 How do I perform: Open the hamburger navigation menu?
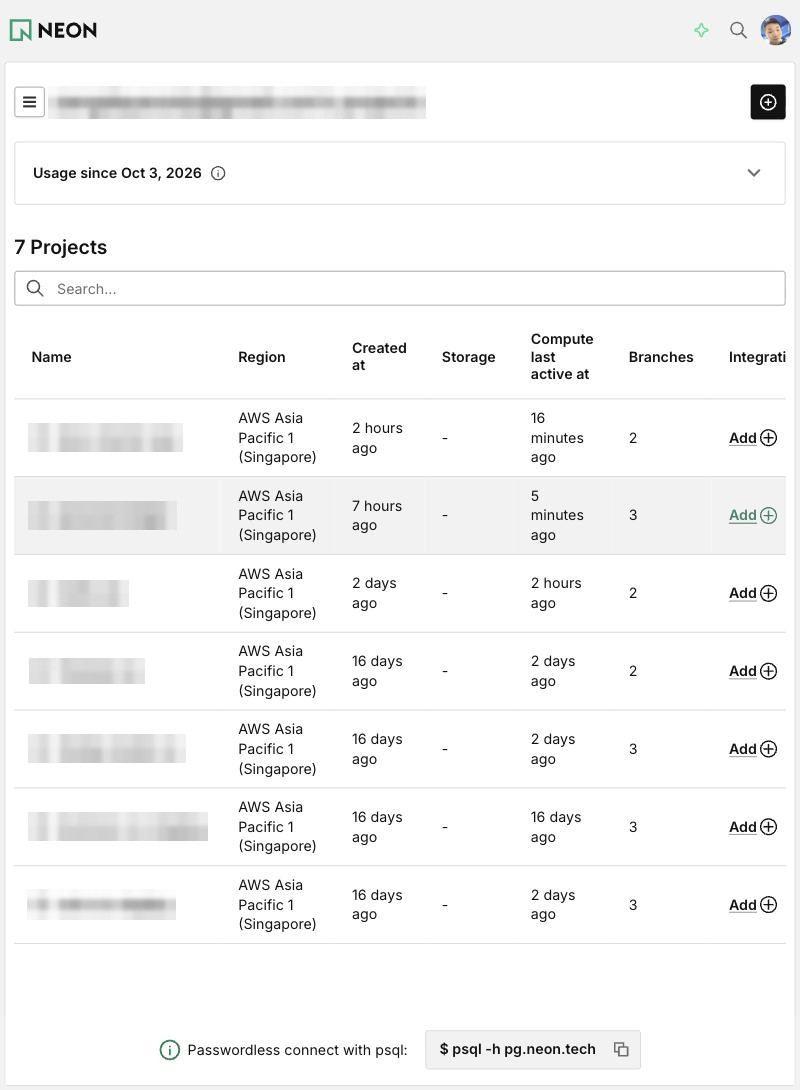point(30,102)
